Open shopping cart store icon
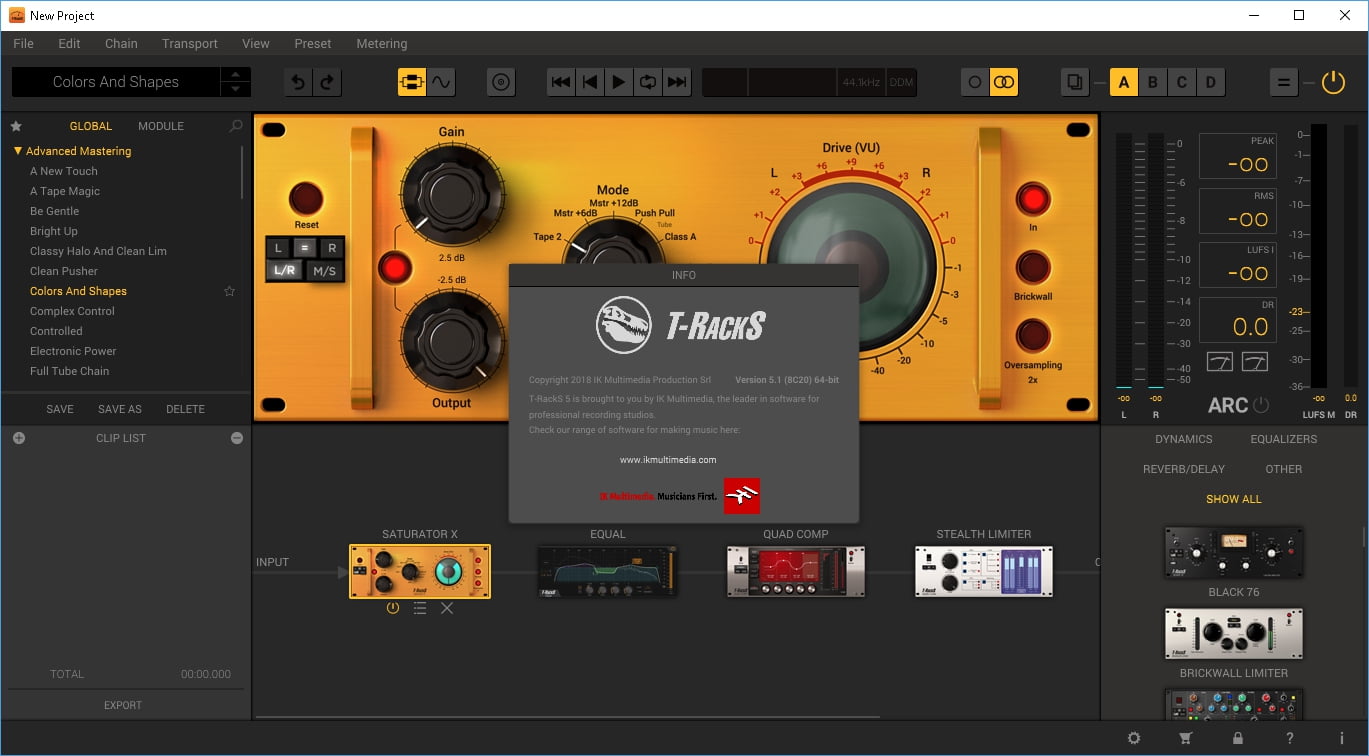1369x756 pixels. point(1186,738)
